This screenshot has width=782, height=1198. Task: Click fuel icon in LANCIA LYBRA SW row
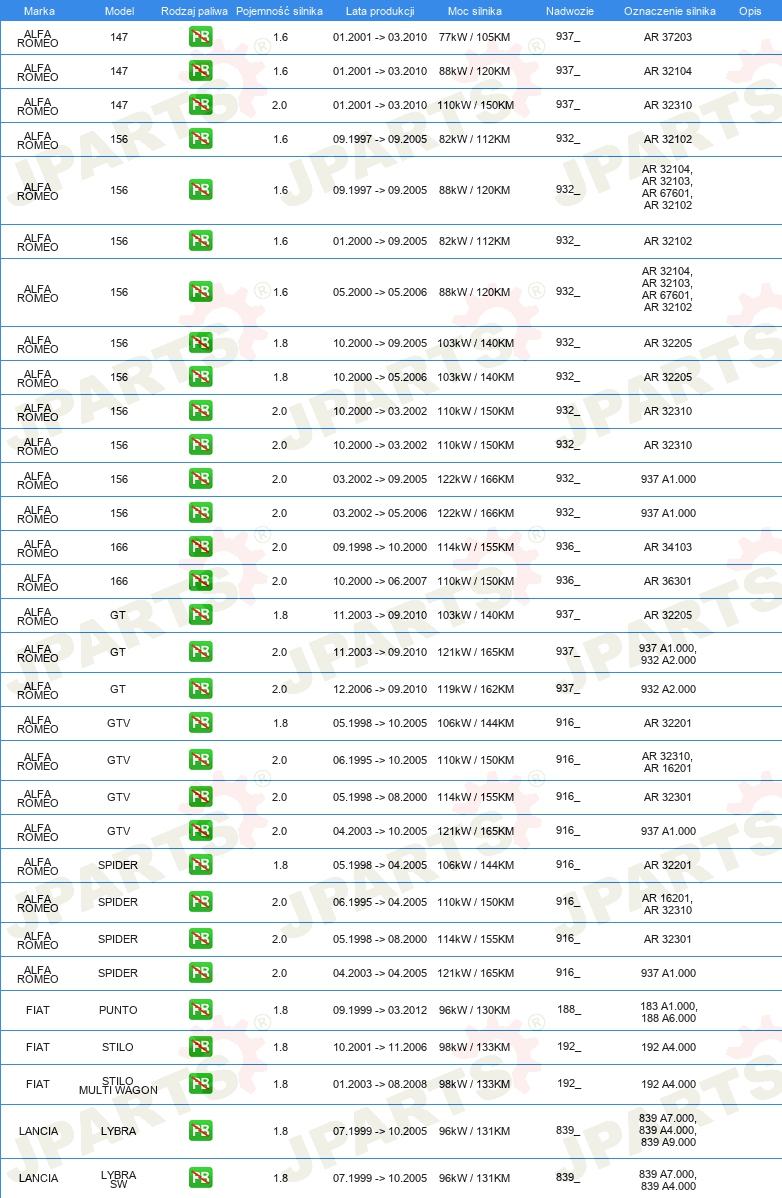(x=201, y=1177)
